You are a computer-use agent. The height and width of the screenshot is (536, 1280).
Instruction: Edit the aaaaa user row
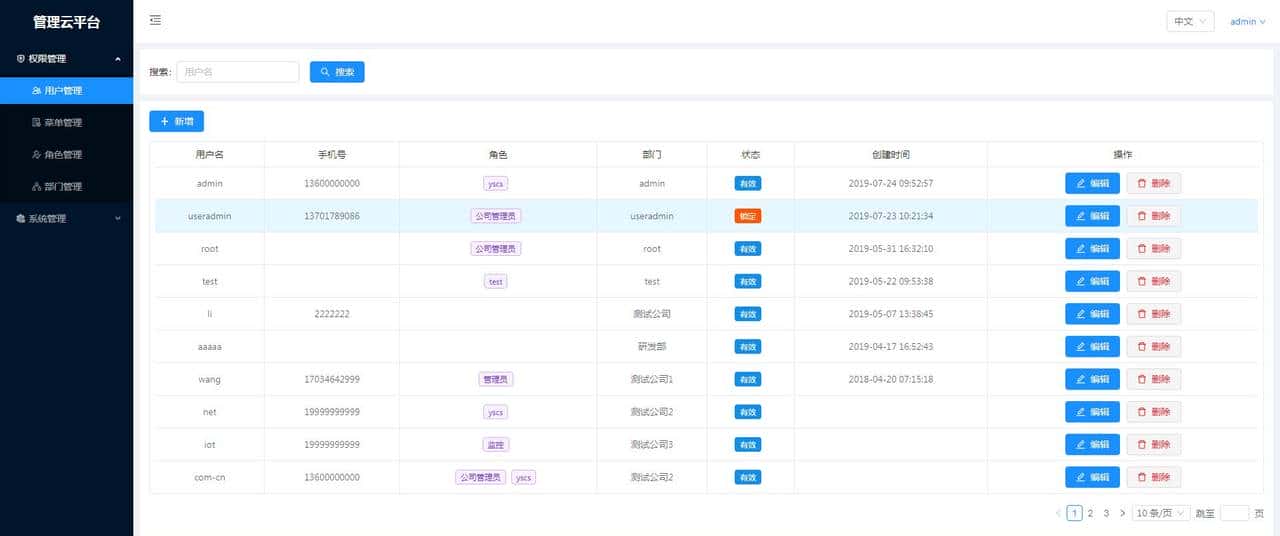[x=1092, y=347]
